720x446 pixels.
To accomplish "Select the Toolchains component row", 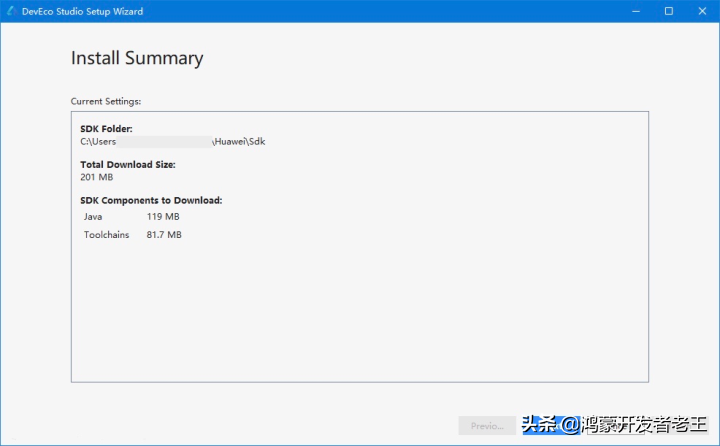I will point(133,235).
